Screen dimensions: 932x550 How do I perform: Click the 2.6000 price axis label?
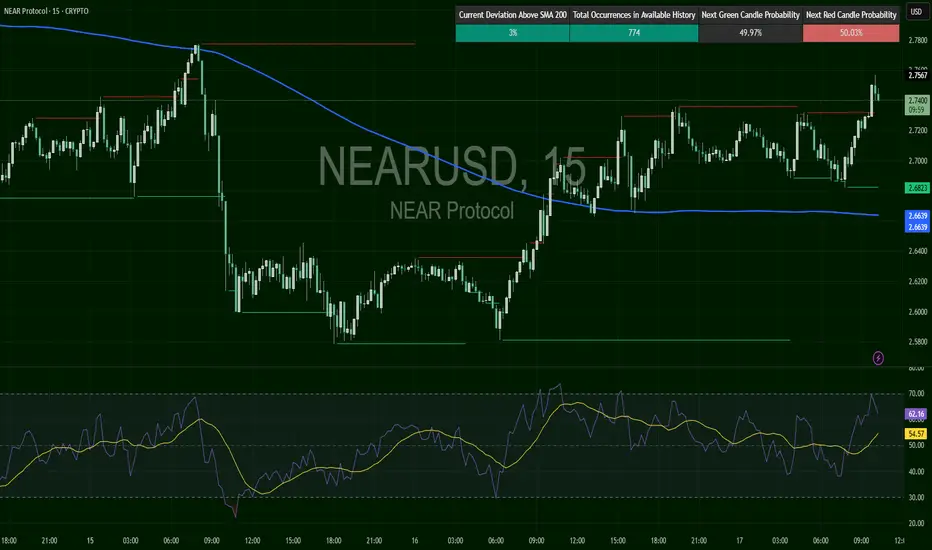click(x=918, y=312)
